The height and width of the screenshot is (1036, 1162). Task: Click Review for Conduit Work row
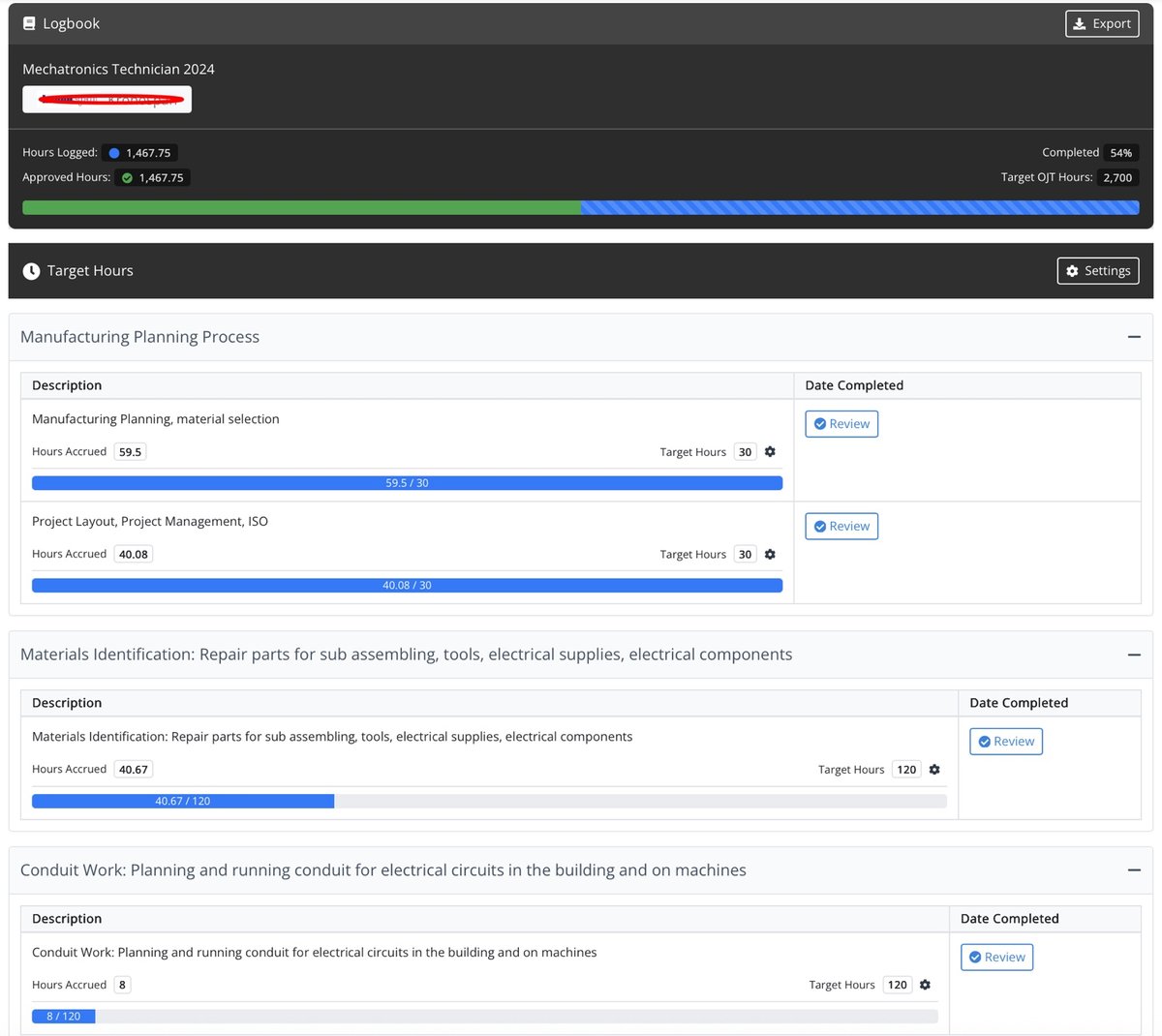click(x=996, y=958)
